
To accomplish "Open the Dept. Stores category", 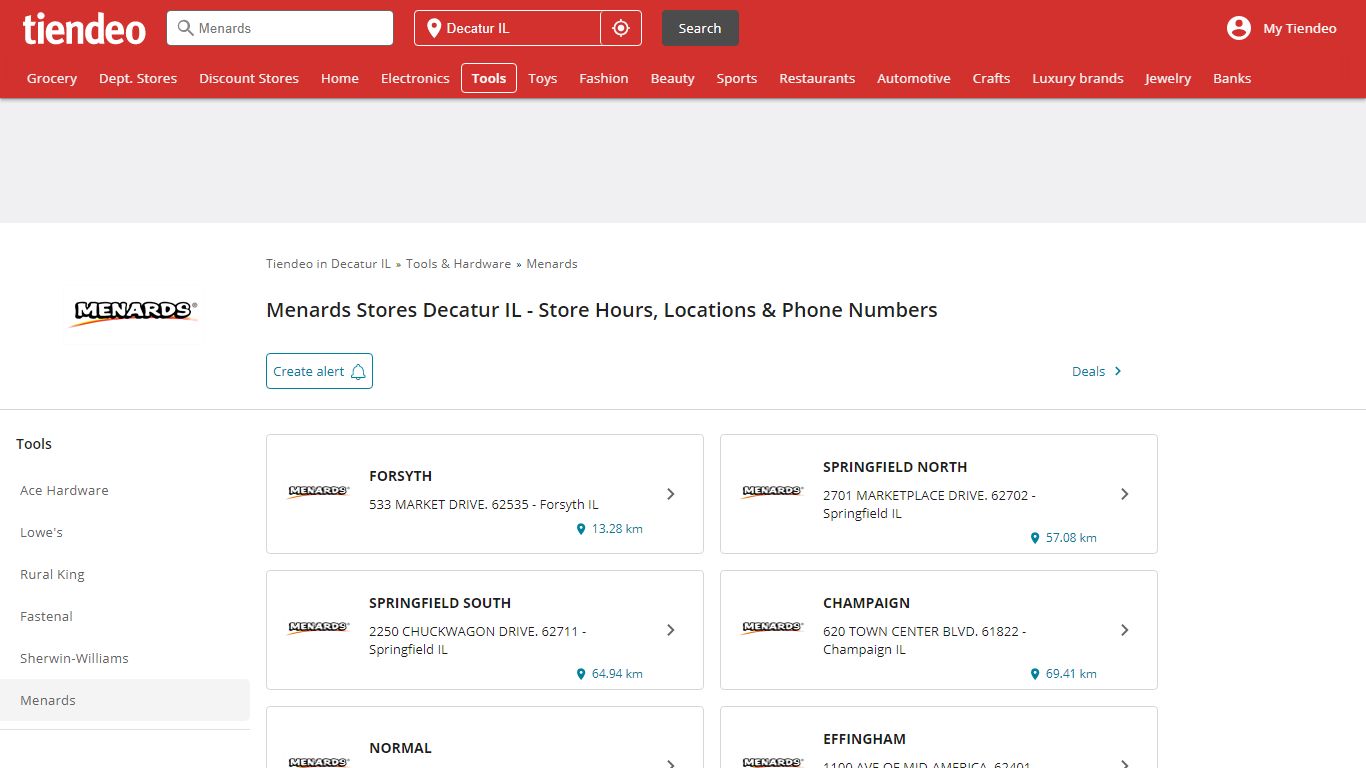I will coord(138,78).
